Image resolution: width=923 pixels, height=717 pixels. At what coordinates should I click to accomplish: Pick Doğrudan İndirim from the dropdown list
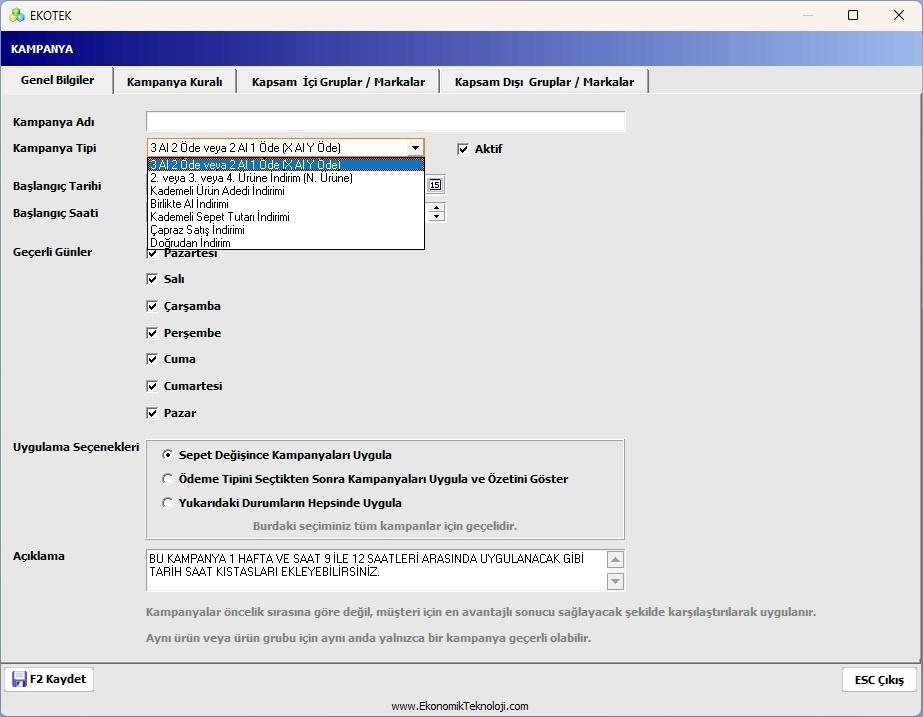coord(190,243)
